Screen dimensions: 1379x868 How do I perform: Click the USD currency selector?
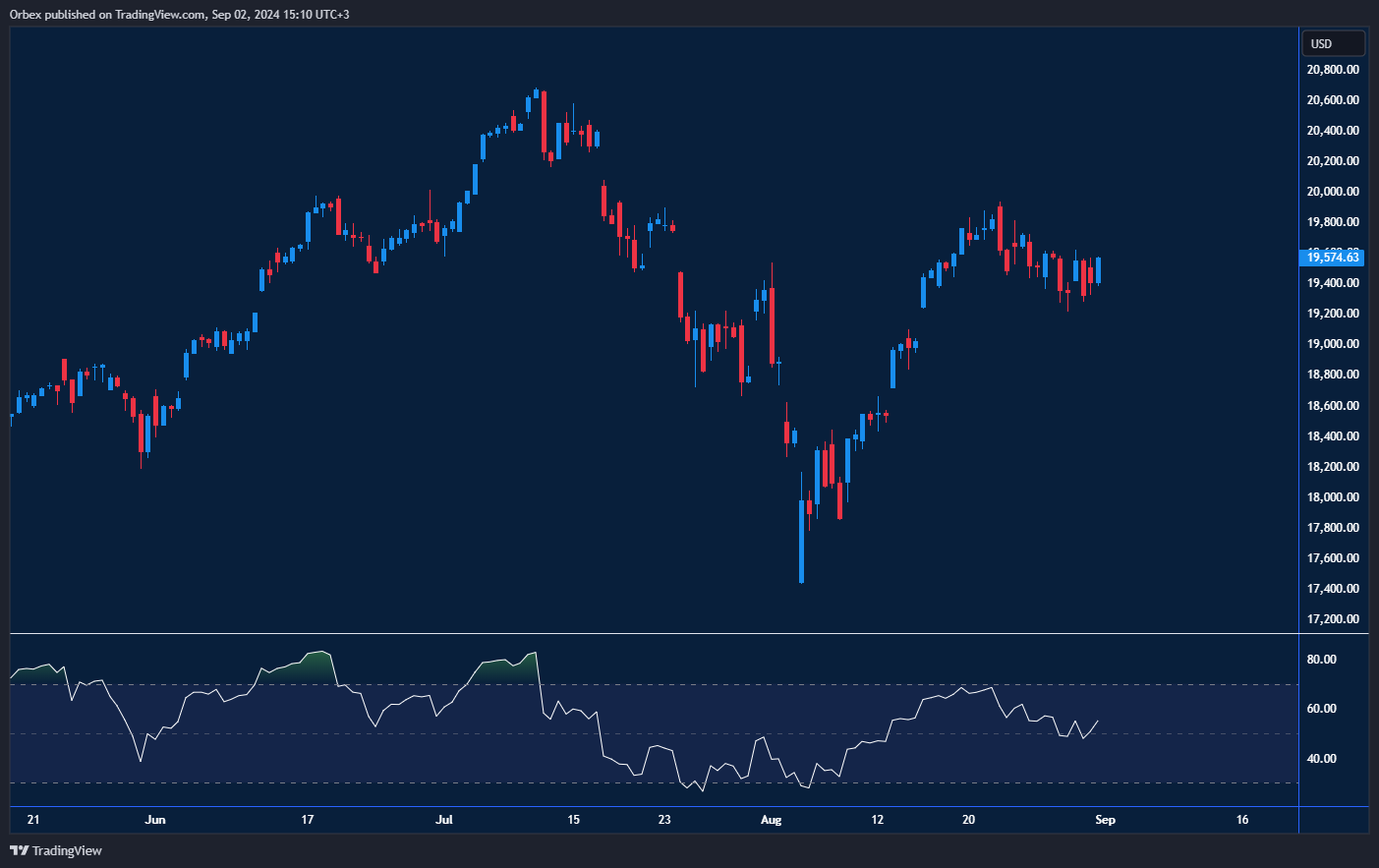click(x=1333, y=43)
